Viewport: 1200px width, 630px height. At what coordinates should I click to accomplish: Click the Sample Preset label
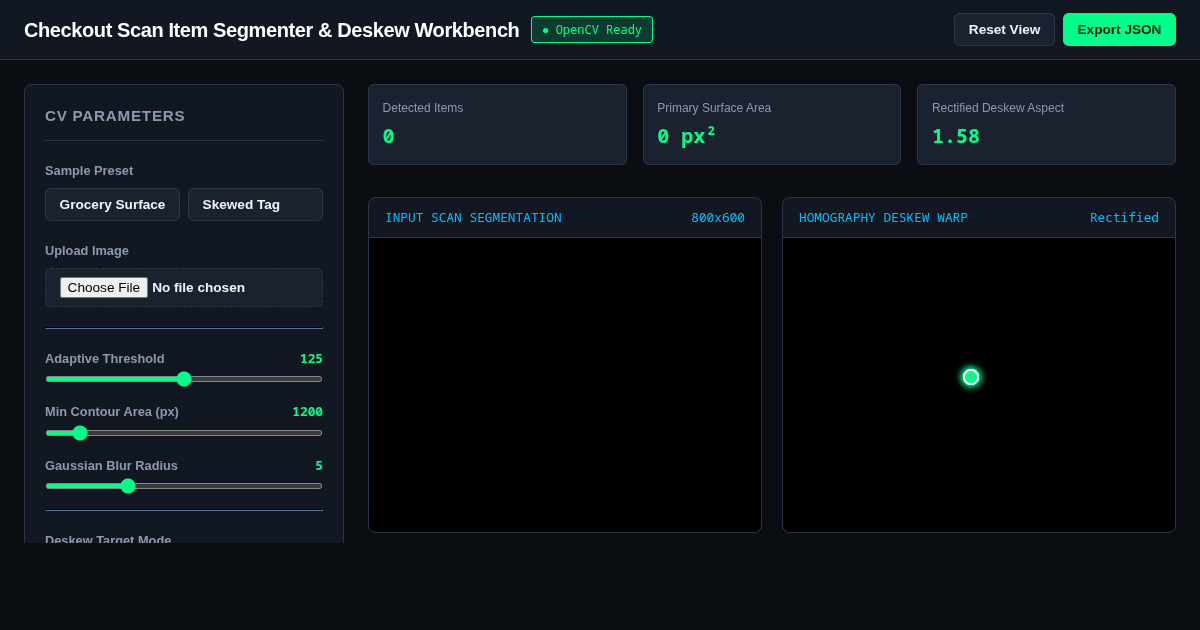click(89, 171)
